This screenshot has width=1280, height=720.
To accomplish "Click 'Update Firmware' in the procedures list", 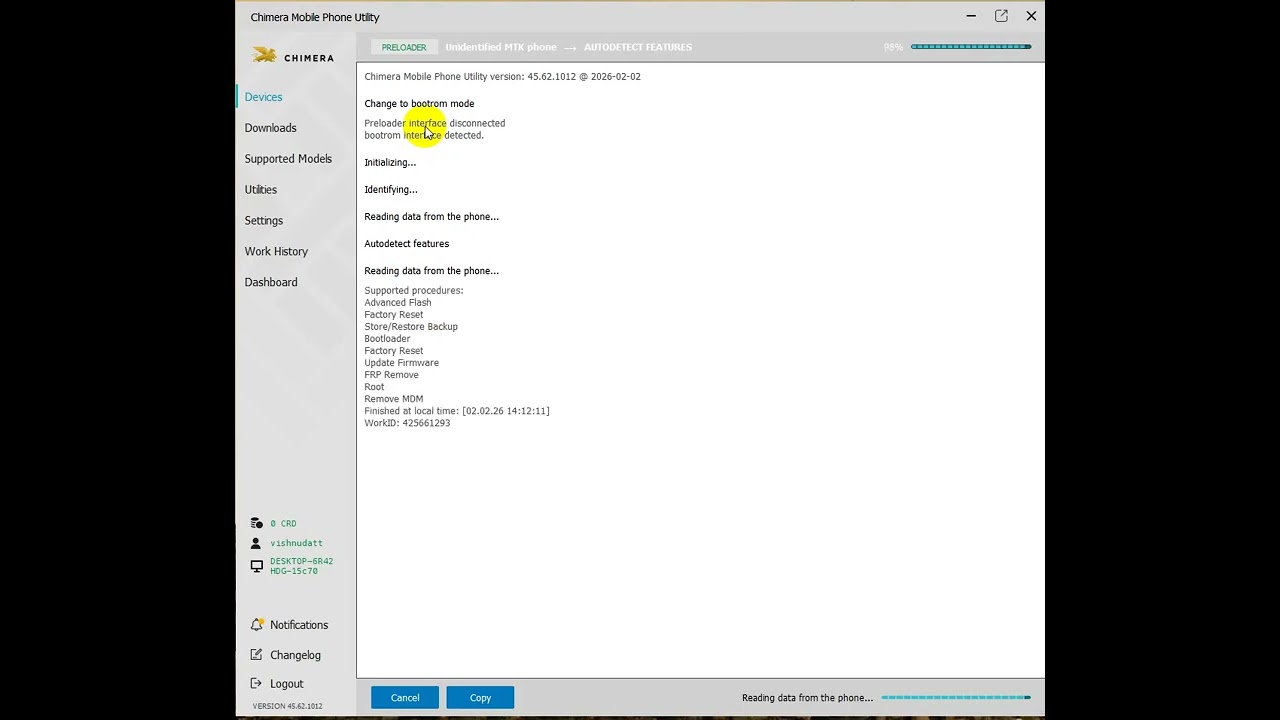I will pos(401,363).
